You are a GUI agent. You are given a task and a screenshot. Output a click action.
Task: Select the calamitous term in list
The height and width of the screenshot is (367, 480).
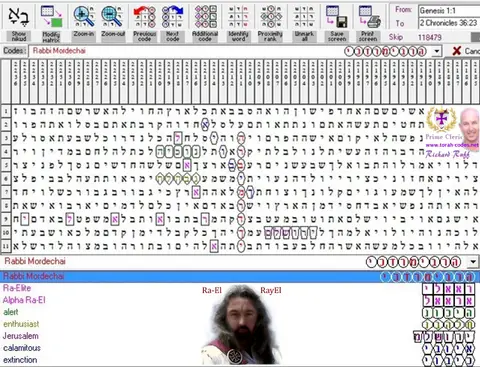tap(22, 348)
